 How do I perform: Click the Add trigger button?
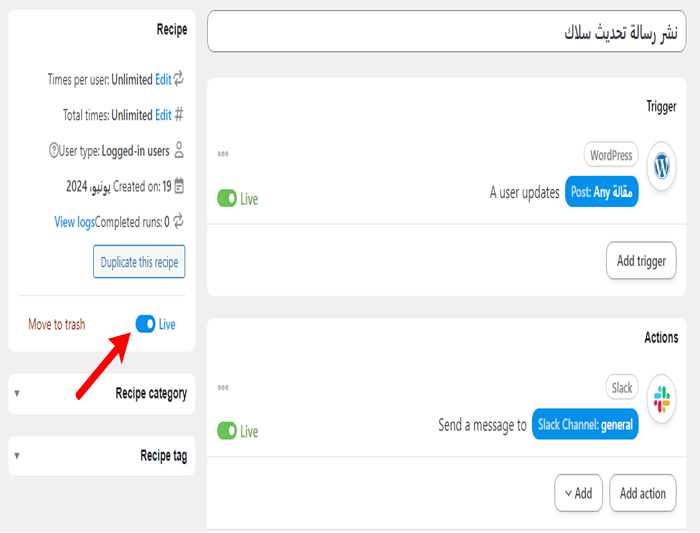pyautogui.click(x=641, y=261)
